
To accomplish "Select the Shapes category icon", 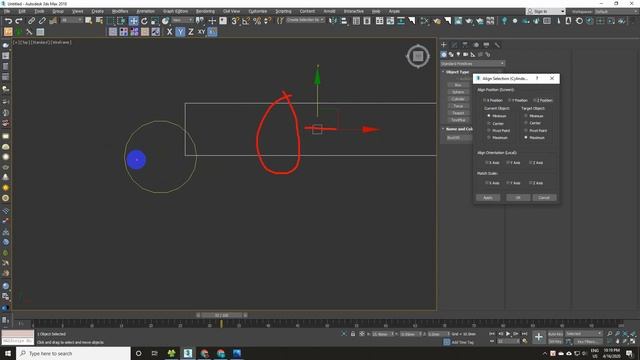I will 451,54.
